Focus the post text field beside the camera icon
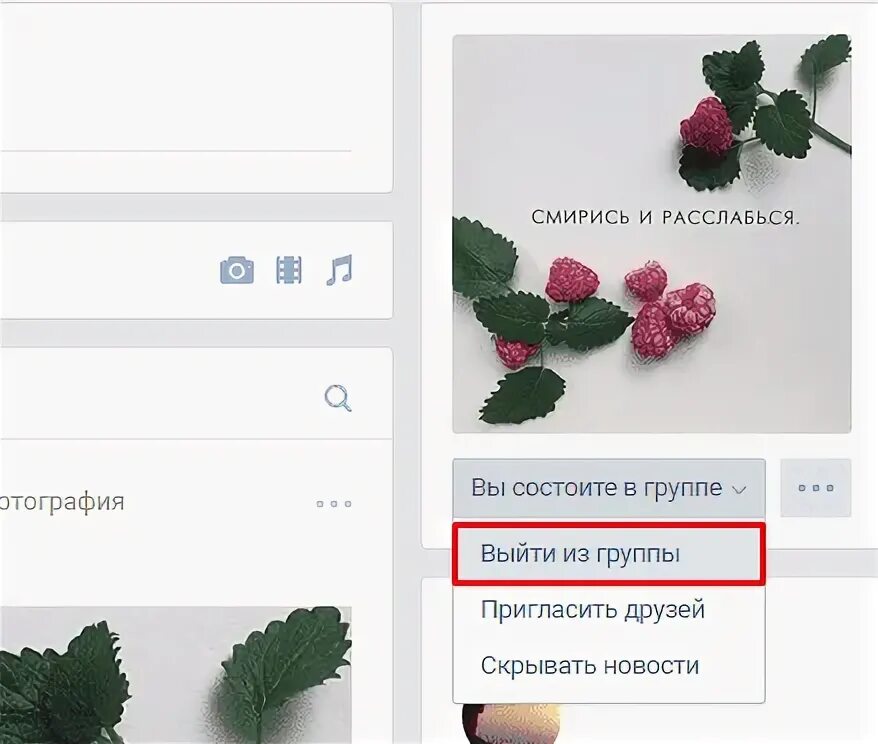The width and height of the screenshot is (878, 744). 106,270
